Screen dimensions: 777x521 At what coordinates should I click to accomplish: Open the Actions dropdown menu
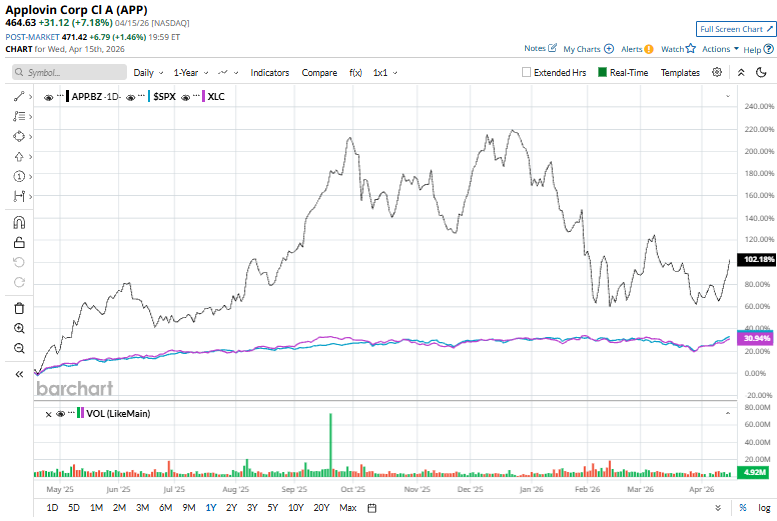coord(720,49)
